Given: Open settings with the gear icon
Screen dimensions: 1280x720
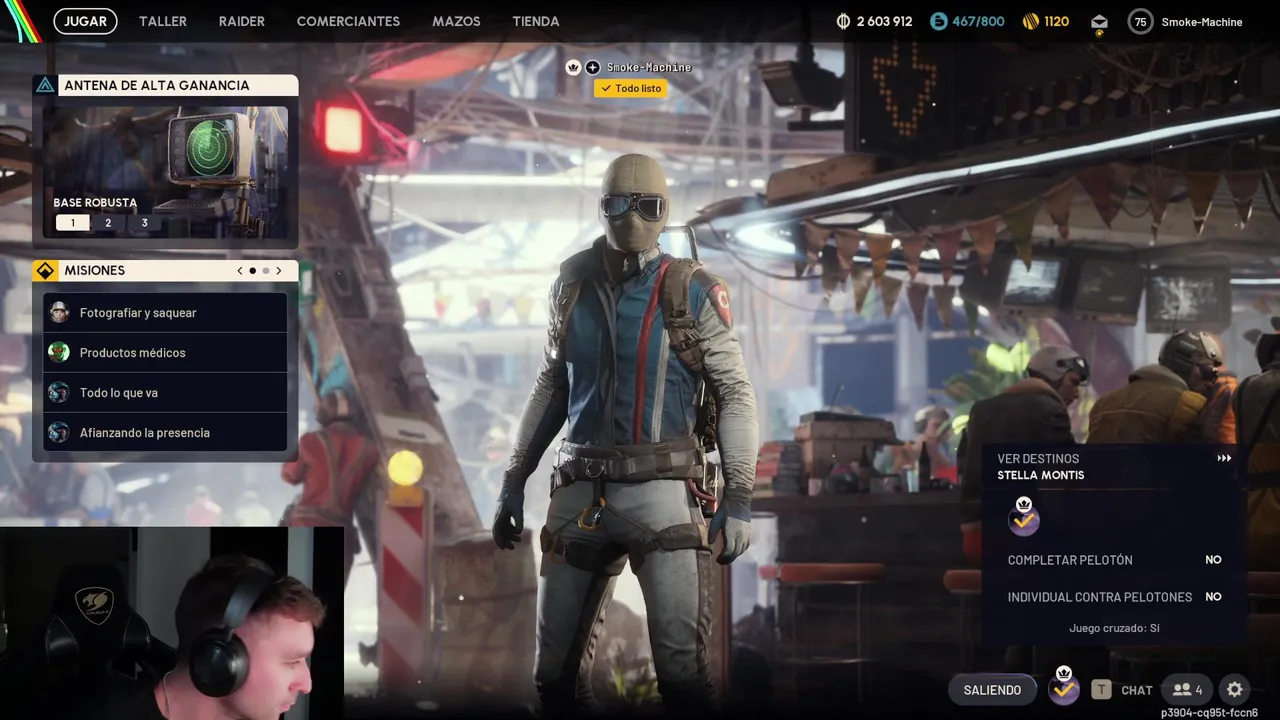Looking at the screenshot, I should pos(1235,689).
